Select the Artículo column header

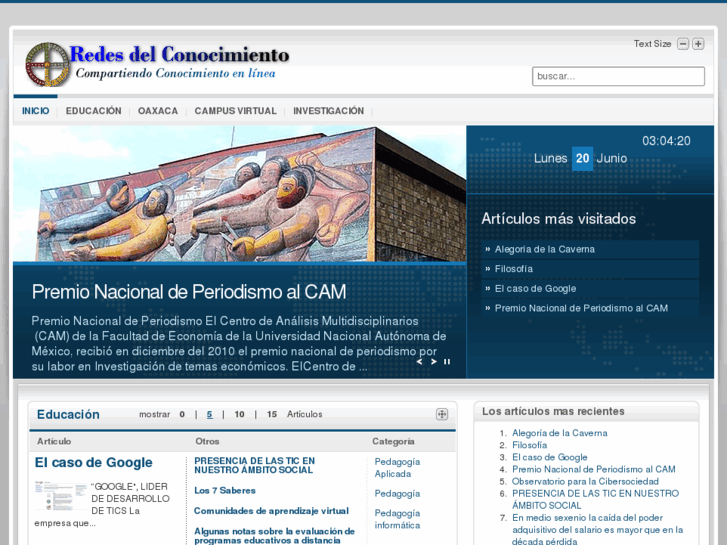pyautogui.click(x=54, y=441)
